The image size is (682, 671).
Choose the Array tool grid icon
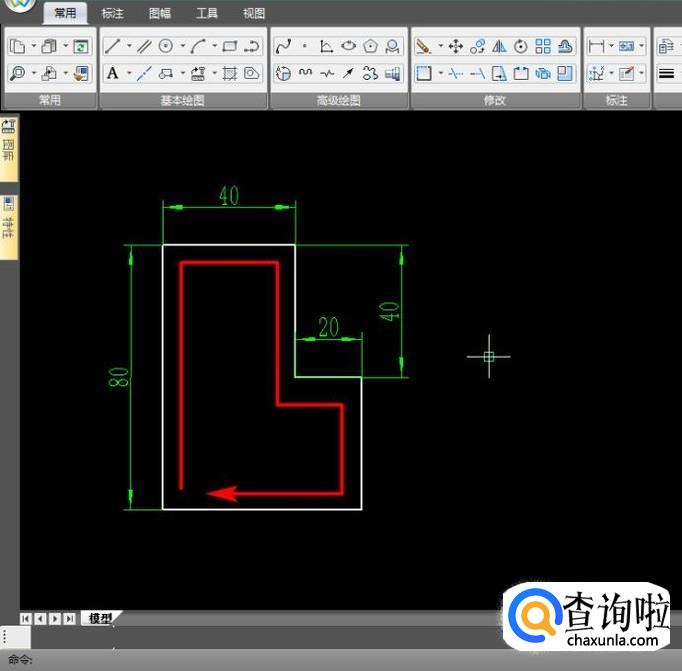543,46
